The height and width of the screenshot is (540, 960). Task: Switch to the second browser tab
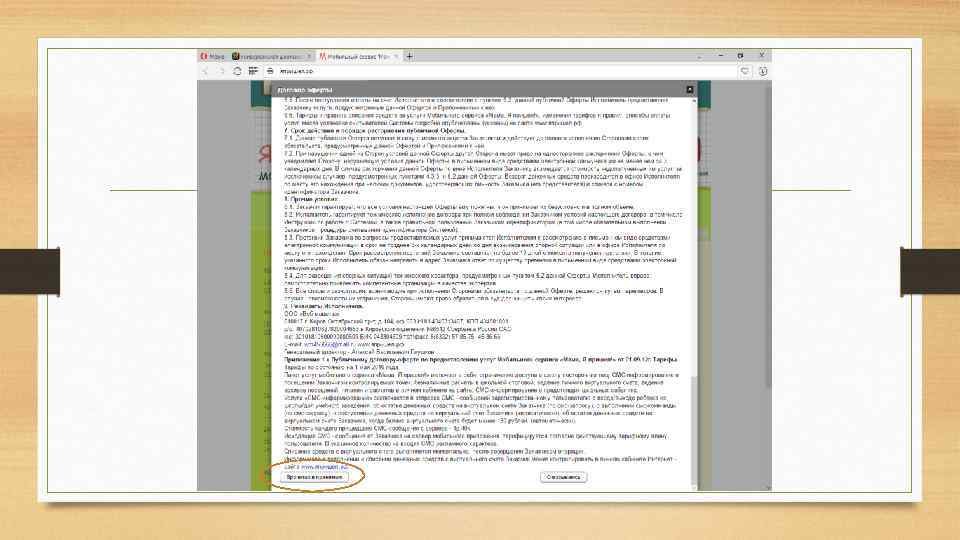coord(271,56)
